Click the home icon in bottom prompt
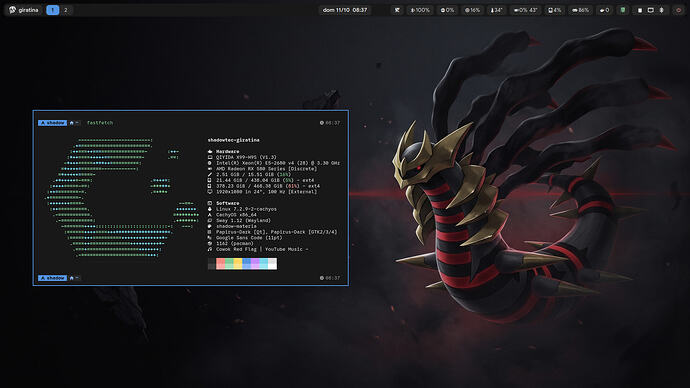690x388 pixels. click(x=72, y=278)
